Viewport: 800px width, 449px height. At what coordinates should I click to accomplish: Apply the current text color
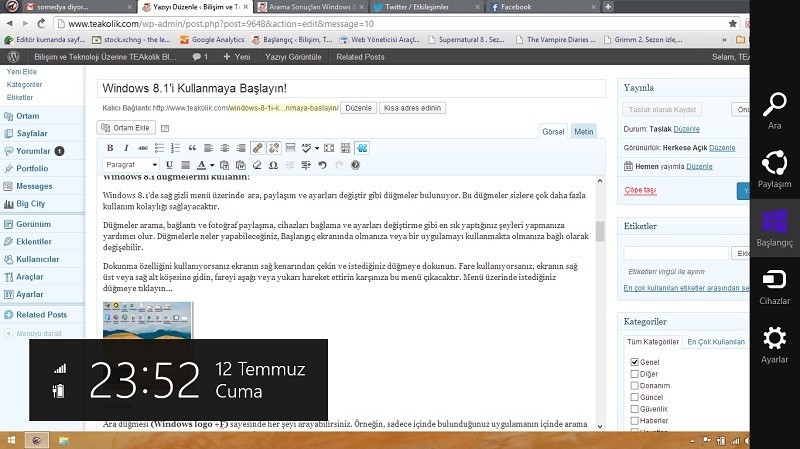(x=202, y=165)
